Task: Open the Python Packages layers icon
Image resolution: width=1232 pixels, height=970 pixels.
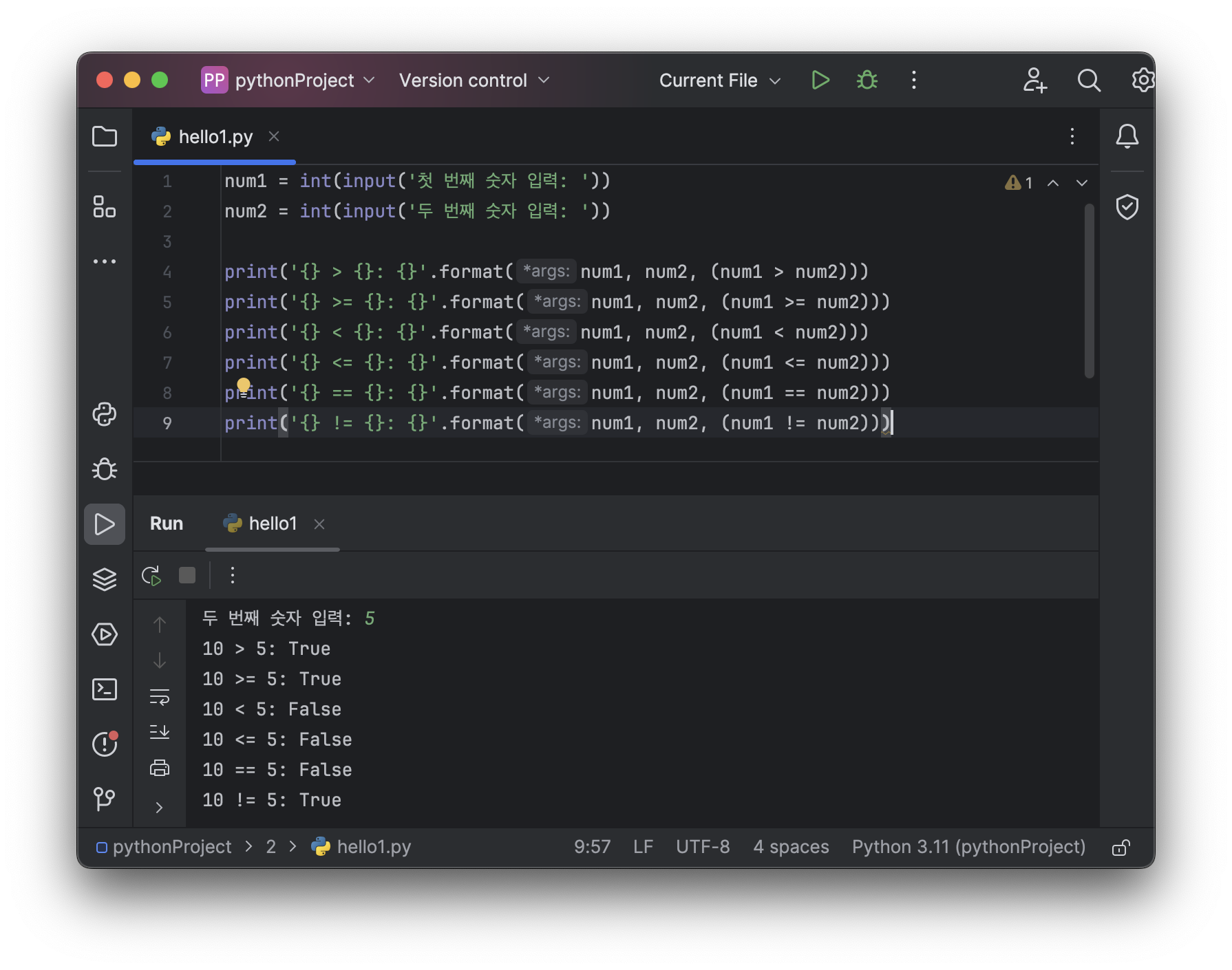Action: coord(104,579)
